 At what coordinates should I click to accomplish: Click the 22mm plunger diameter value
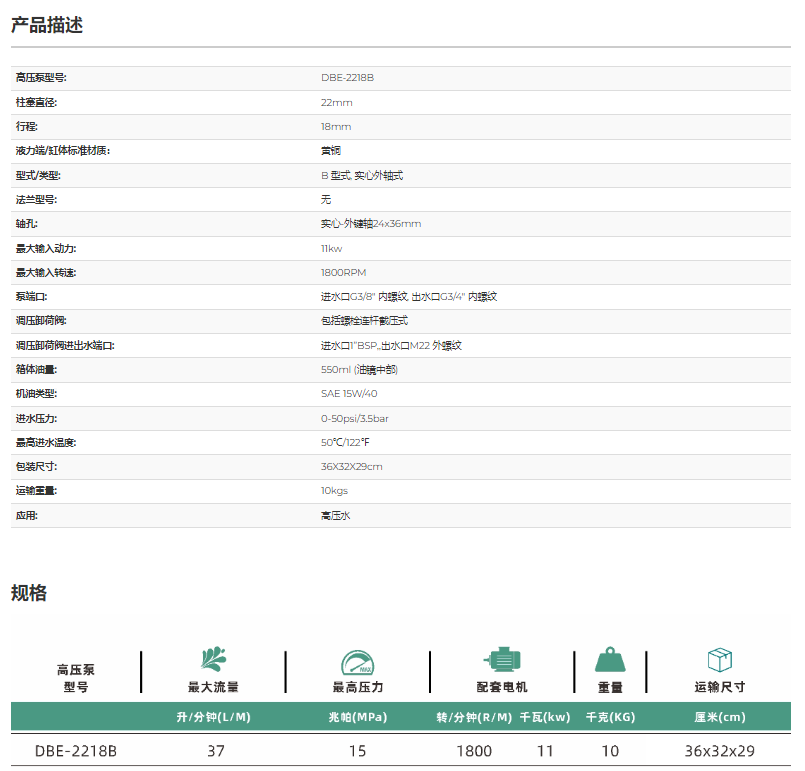[x=336, y=102]
